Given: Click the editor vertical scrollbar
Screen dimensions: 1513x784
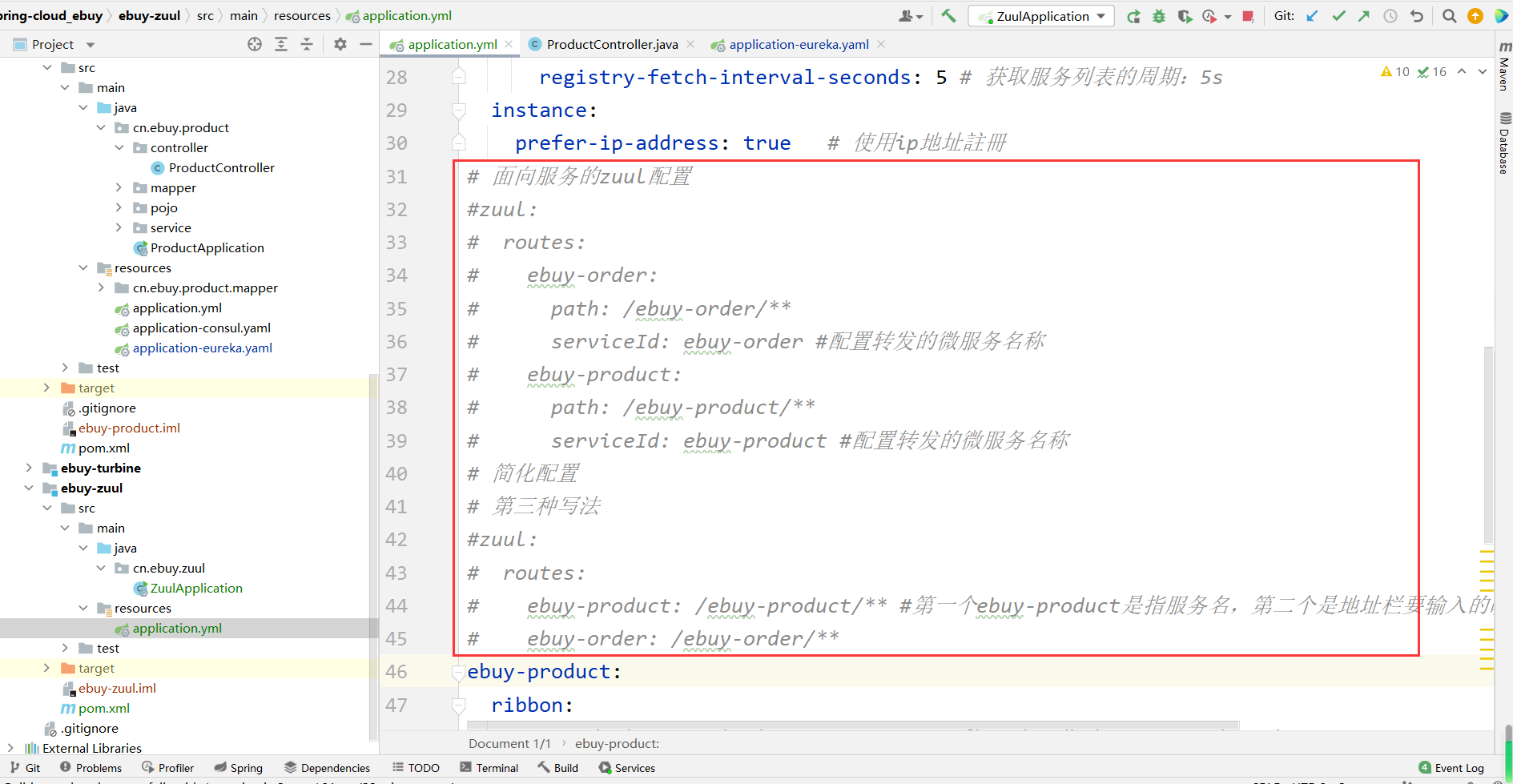Looking at the screenshot, I should [1487, 444].
